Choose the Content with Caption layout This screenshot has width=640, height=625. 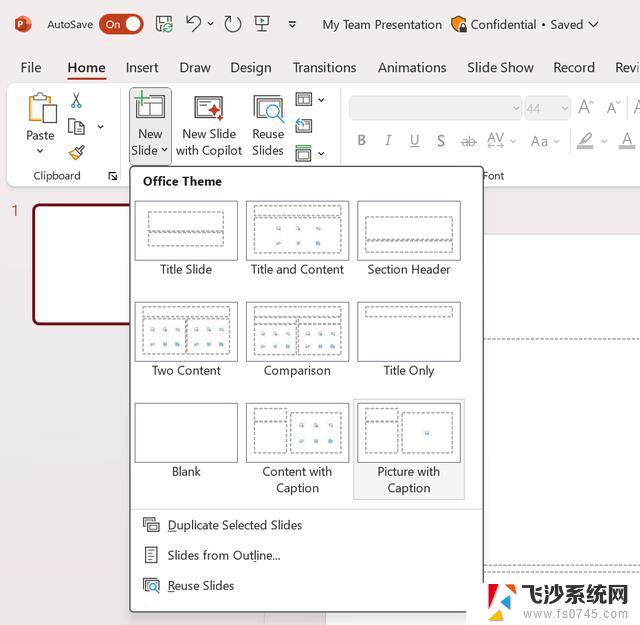(297, 449)
